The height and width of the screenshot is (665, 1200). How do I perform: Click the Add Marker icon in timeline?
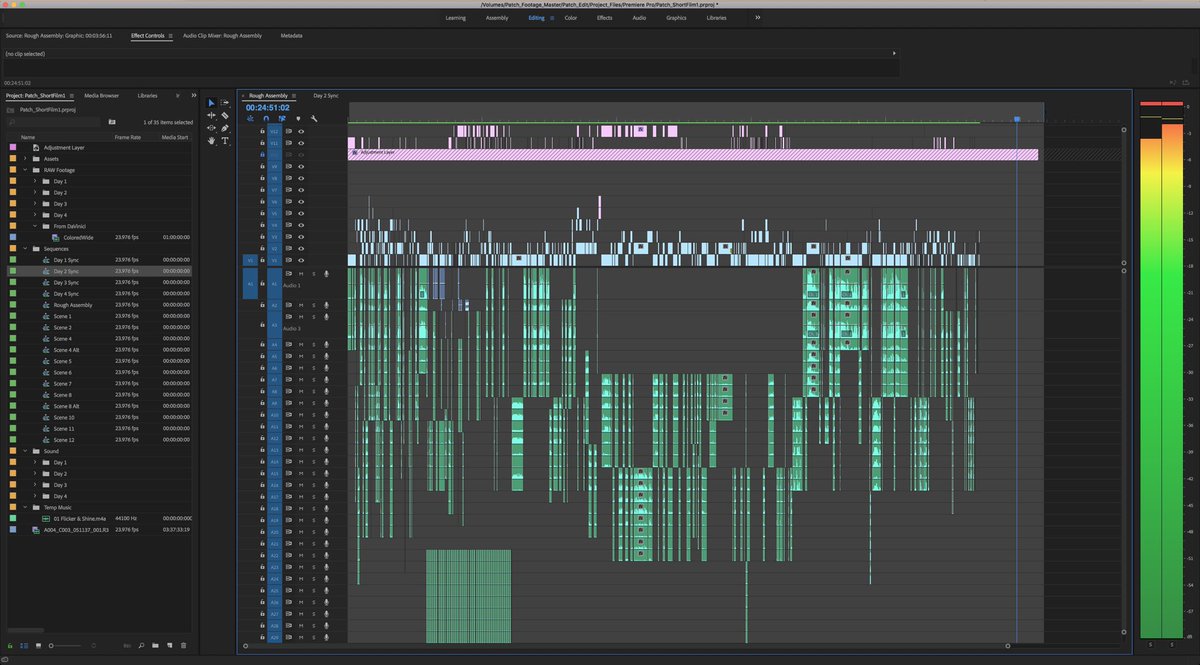point(298,119)
